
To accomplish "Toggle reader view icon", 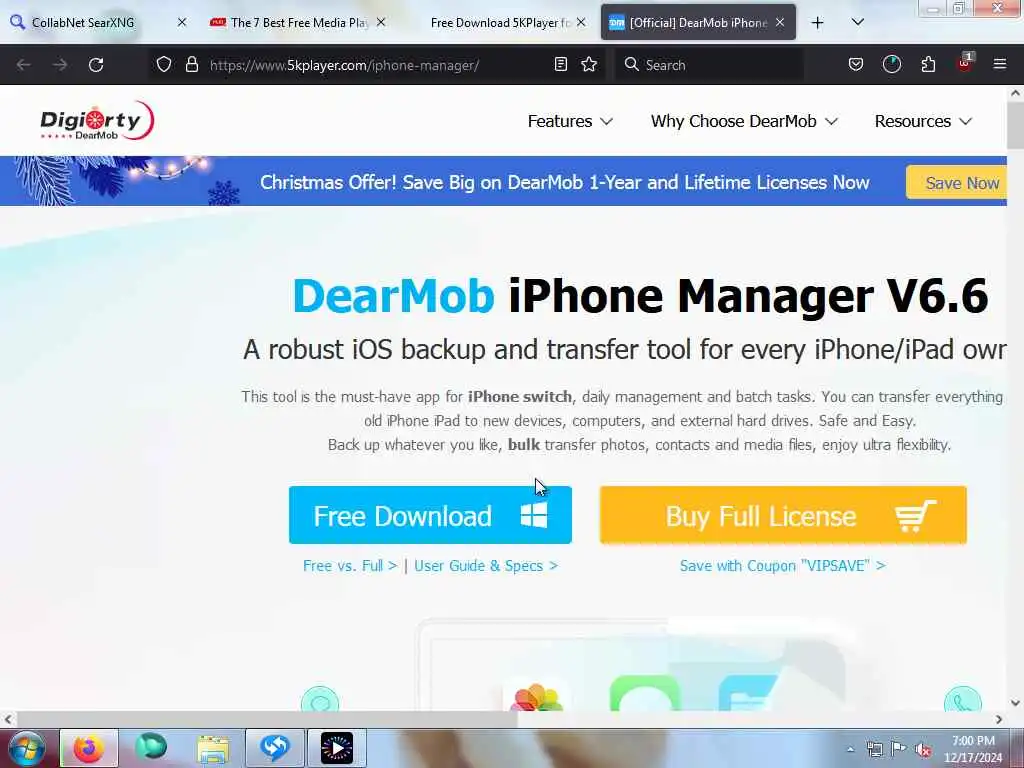I will [x=560, y=65].
